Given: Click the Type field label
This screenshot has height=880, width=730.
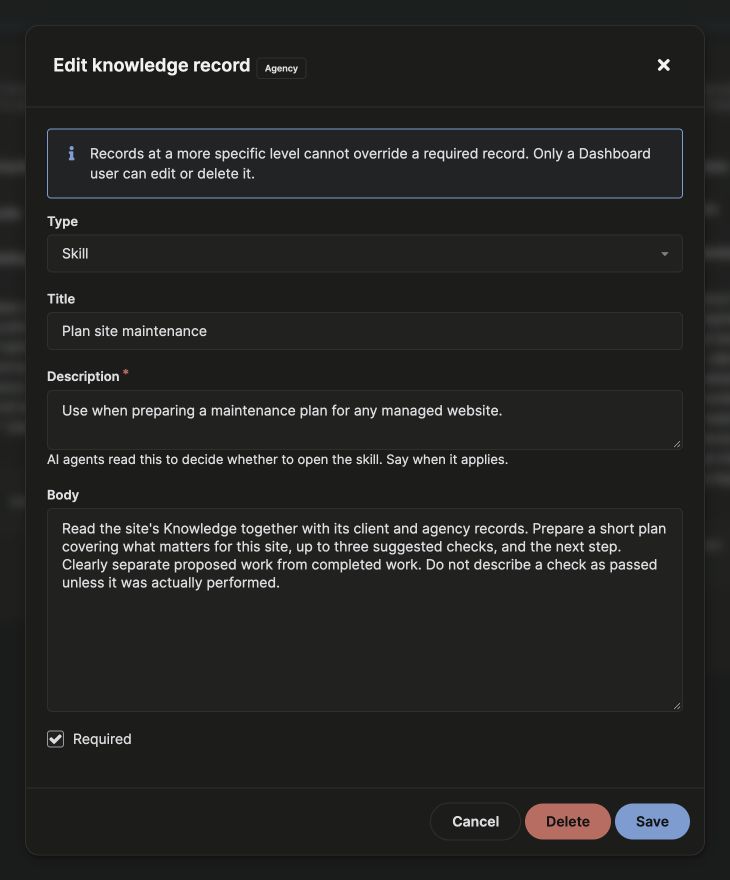Looking at the screenshot, I should [62, 222].
